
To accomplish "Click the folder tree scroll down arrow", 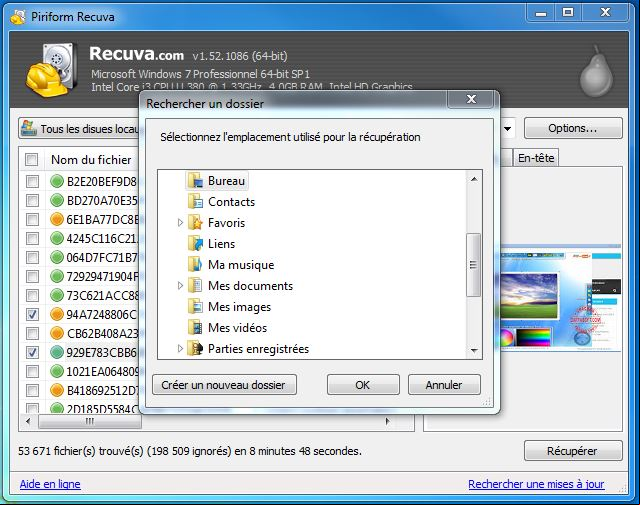I will click(474, 350).
